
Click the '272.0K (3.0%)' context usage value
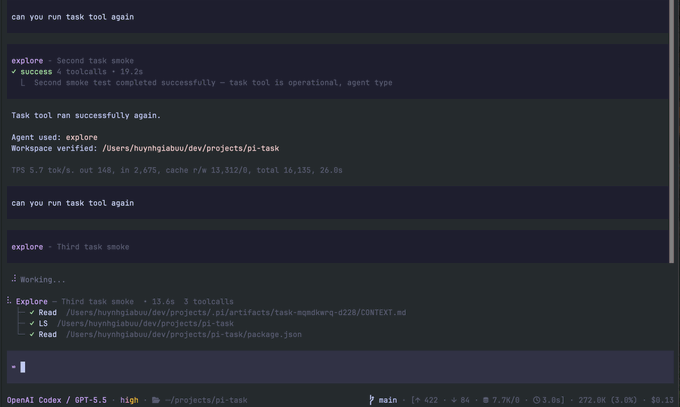click(608, 400)
